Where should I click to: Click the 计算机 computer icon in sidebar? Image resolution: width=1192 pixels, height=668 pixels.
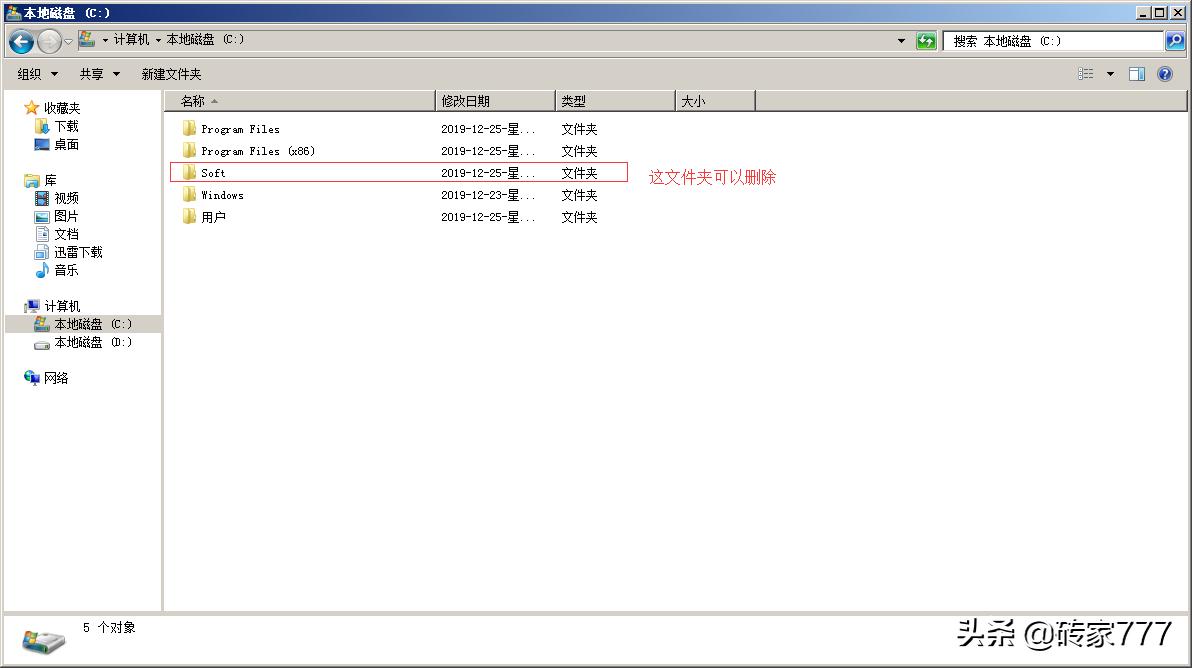click(x=32, y=306)
